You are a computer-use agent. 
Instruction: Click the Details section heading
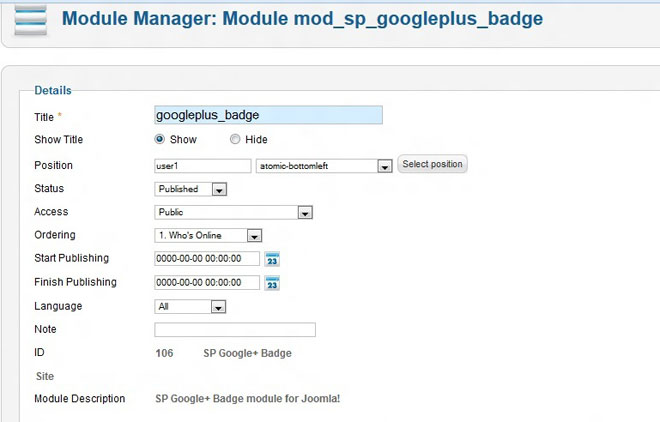tap(53, 91)
